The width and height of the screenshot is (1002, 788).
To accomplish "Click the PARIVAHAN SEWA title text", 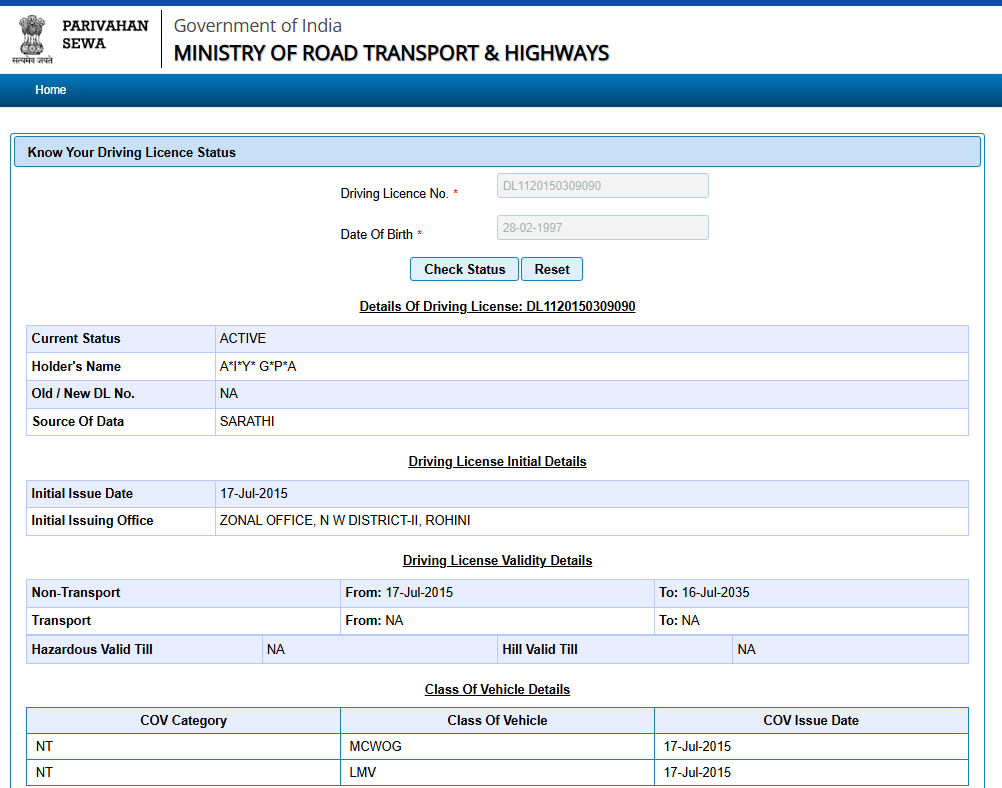I will coord(105,35).
